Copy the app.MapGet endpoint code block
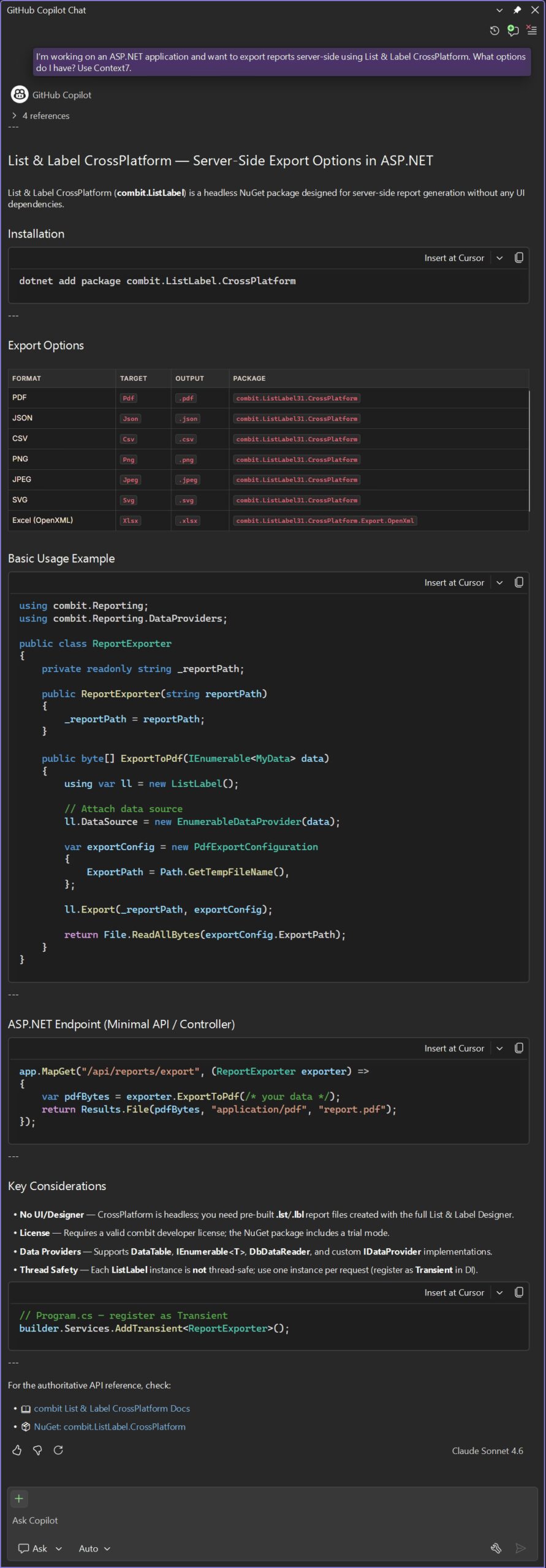Viewport: 546px width, 1568px height. point(519,1048)
